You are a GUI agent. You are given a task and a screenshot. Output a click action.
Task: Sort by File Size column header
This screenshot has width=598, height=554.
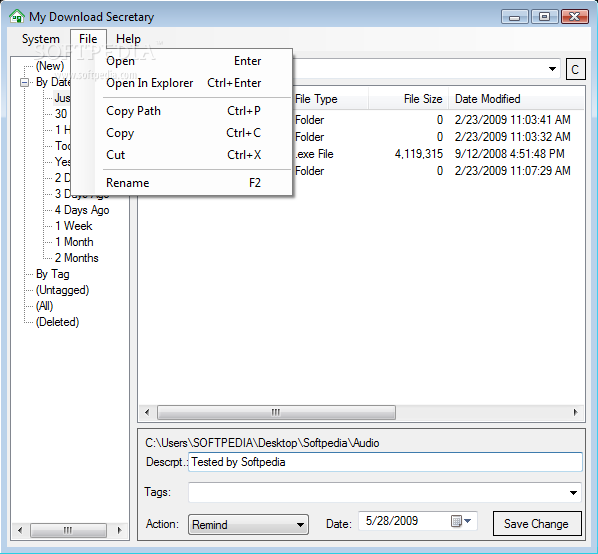click(x=408, y=99)
